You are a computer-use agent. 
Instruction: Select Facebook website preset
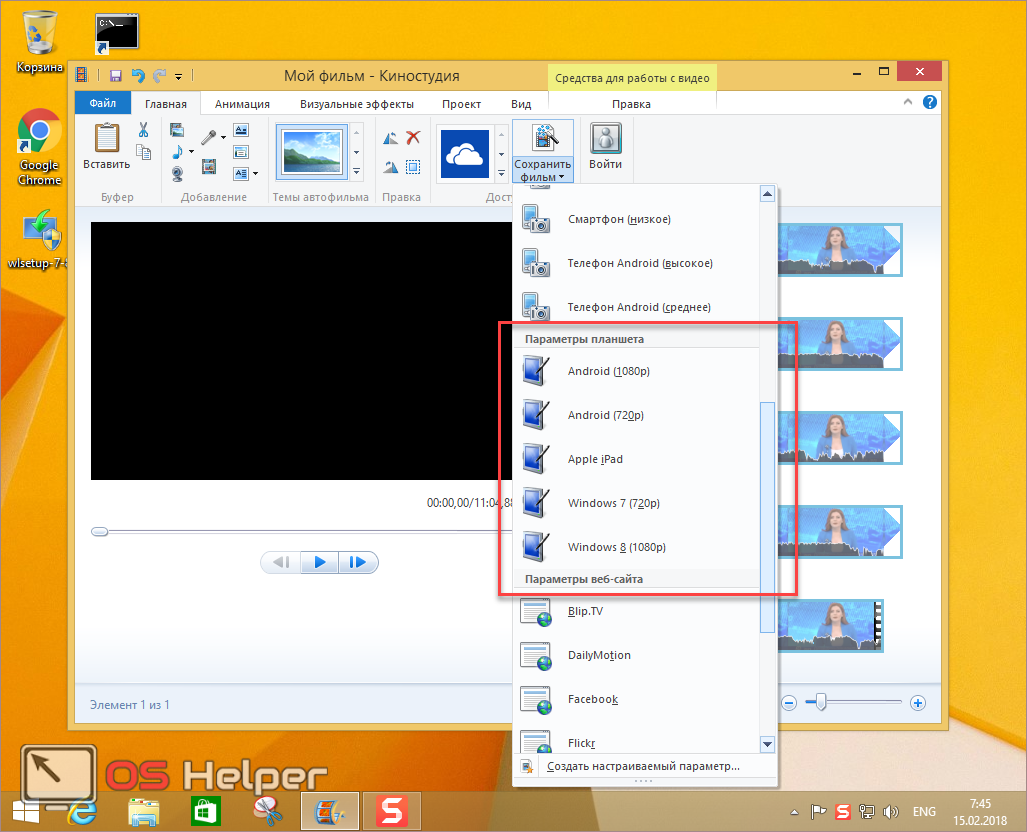click(592, 699)
